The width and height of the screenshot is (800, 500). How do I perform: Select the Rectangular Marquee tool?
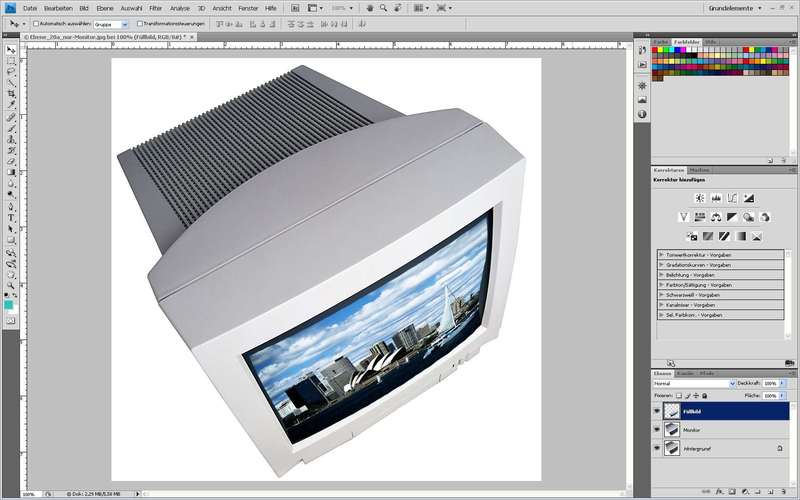11,61
